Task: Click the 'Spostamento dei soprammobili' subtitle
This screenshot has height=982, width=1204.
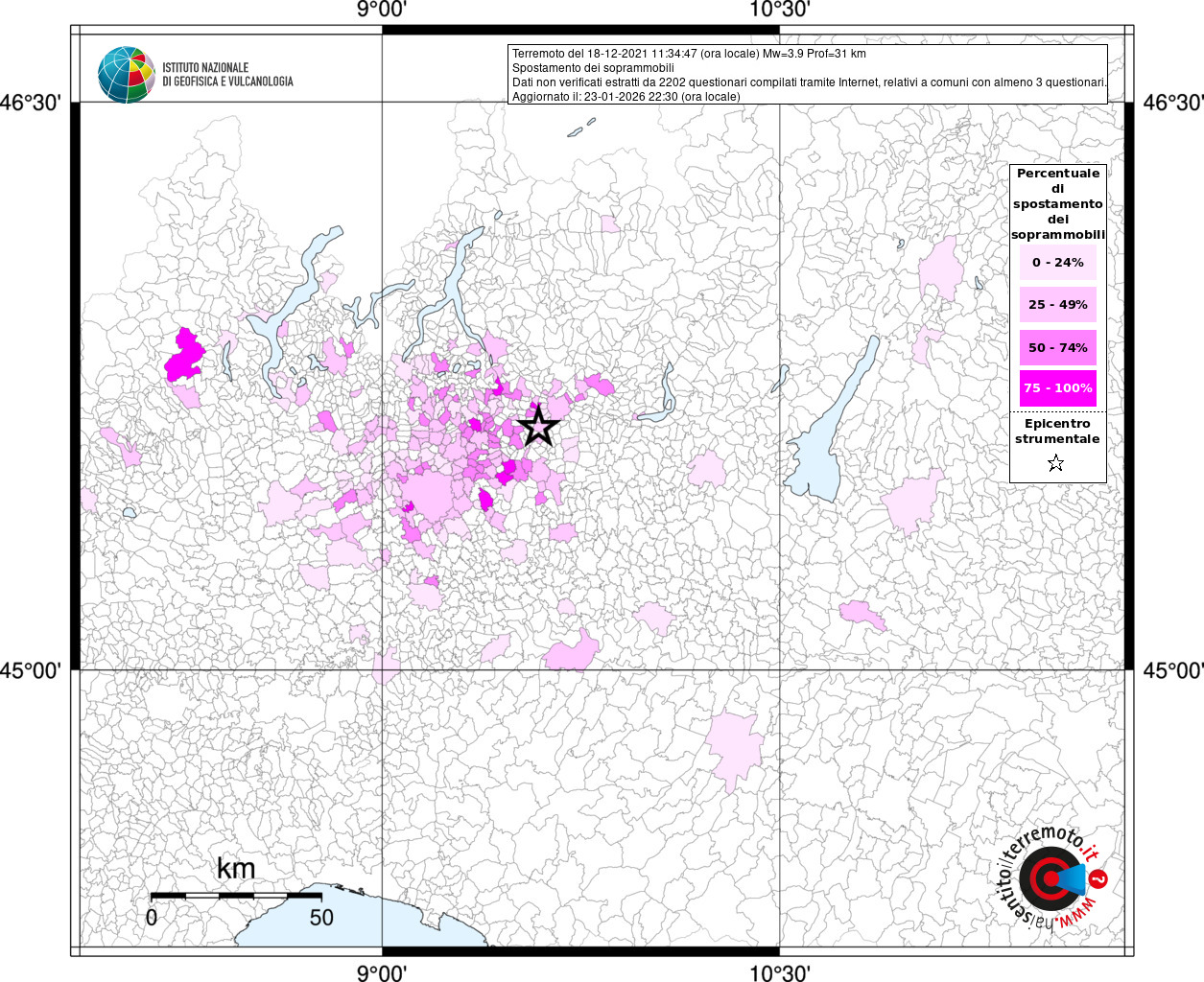Action: point(593,68)
